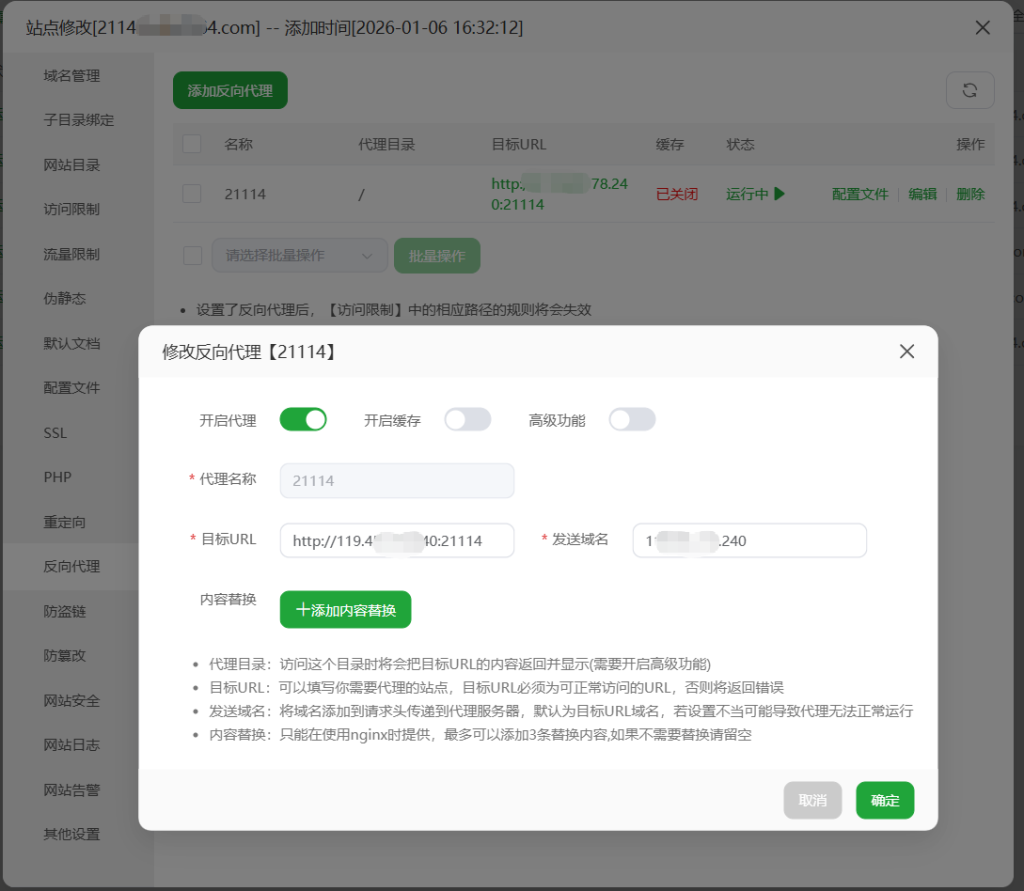Open the 配置文件 link in the row

click(860, 194)
